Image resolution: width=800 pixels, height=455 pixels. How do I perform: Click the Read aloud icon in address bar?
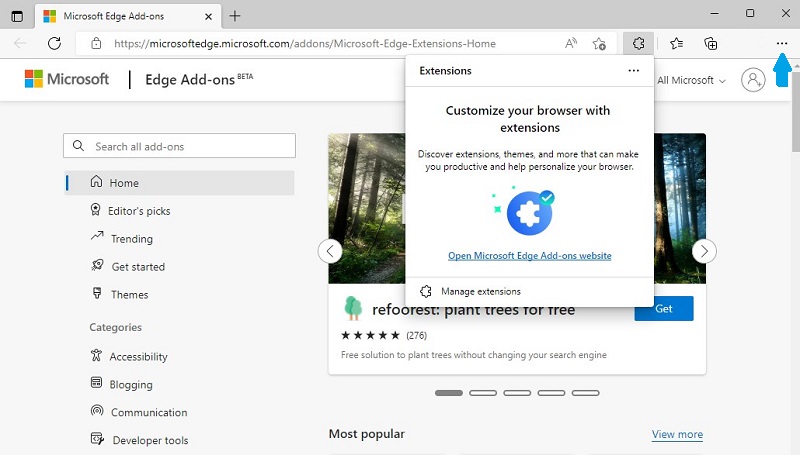click(x=571, y=43)
